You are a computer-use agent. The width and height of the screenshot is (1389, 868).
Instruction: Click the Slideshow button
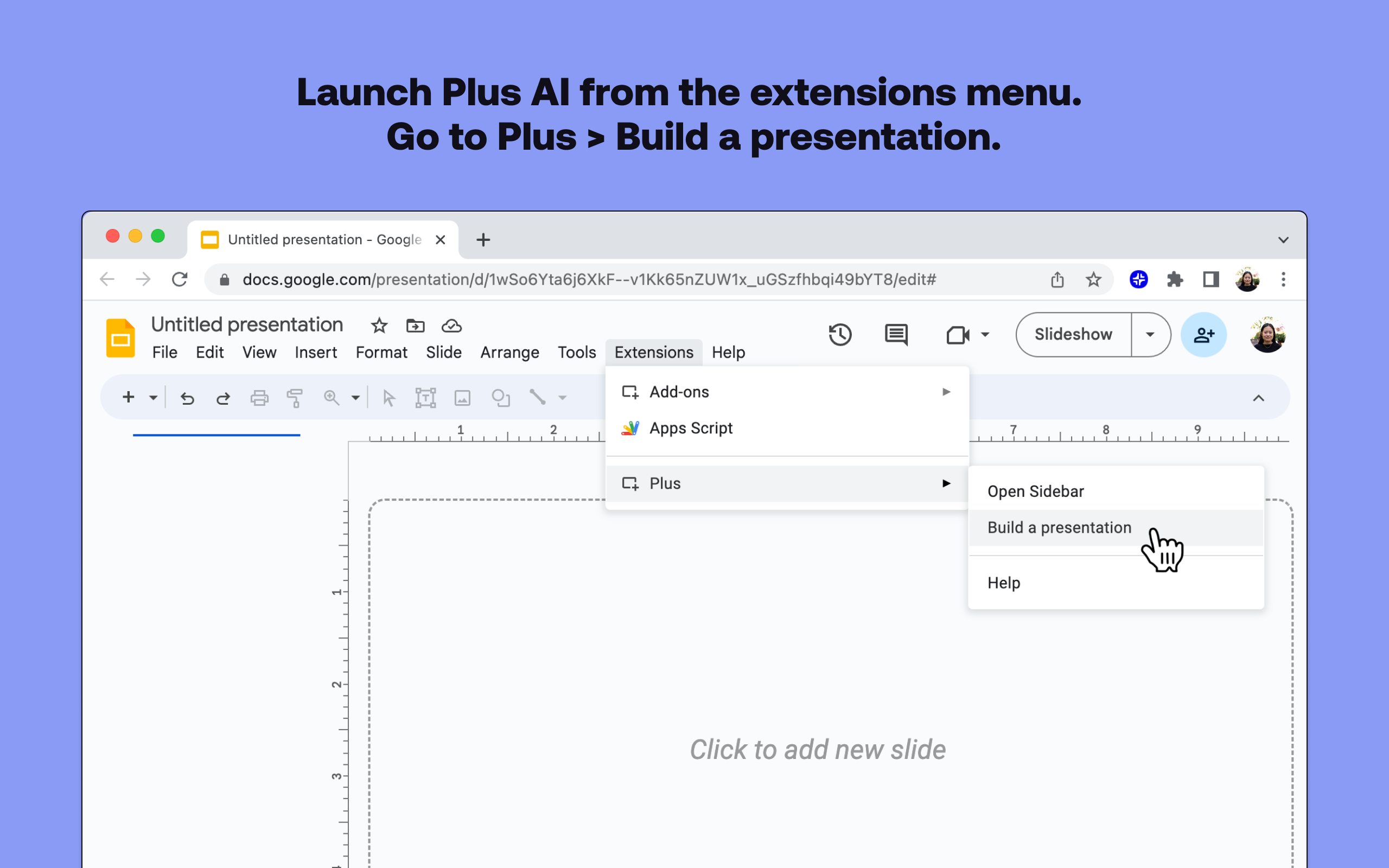point(1073,335)
